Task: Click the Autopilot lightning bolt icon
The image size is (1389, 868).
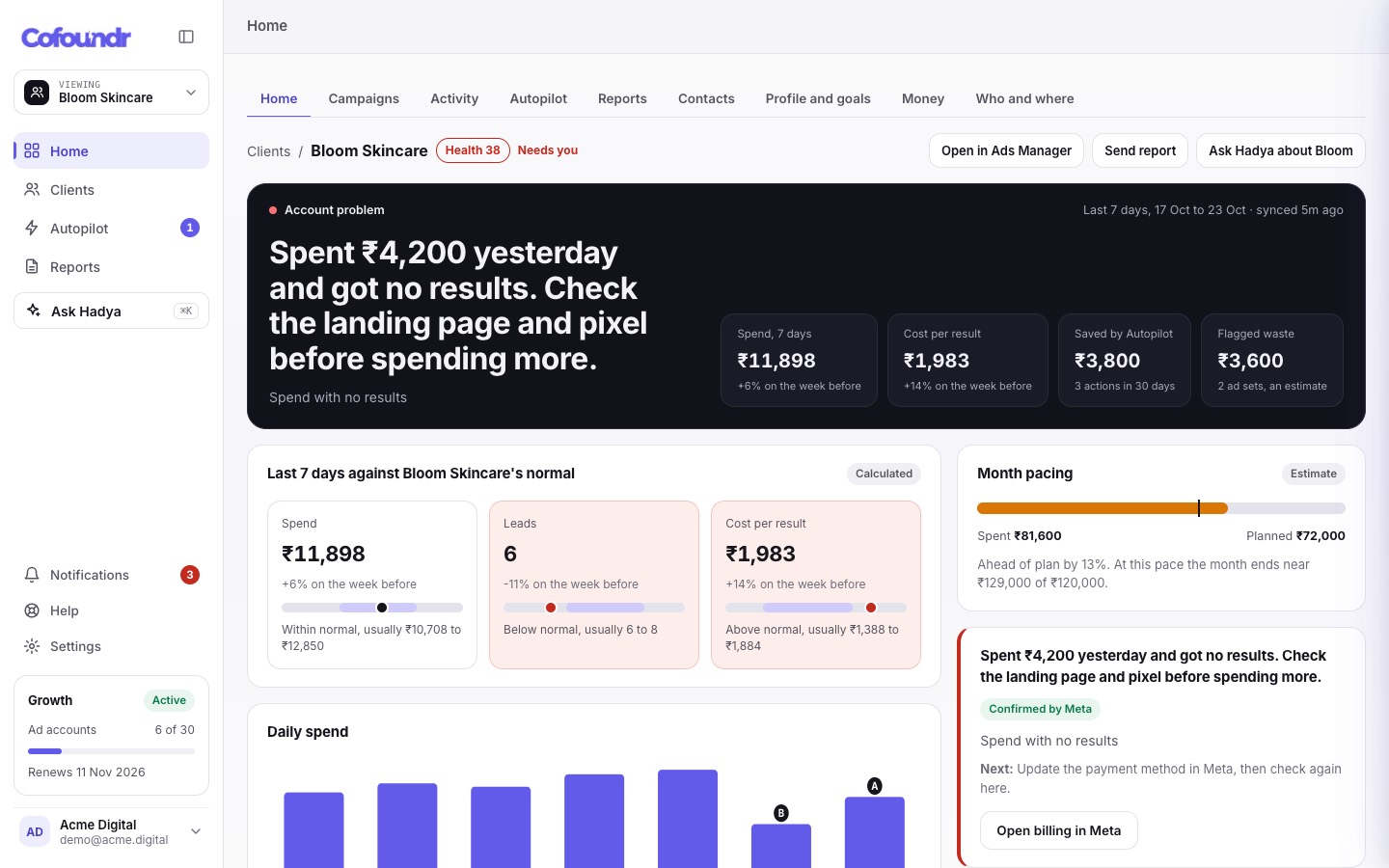Action: point(32,228)
